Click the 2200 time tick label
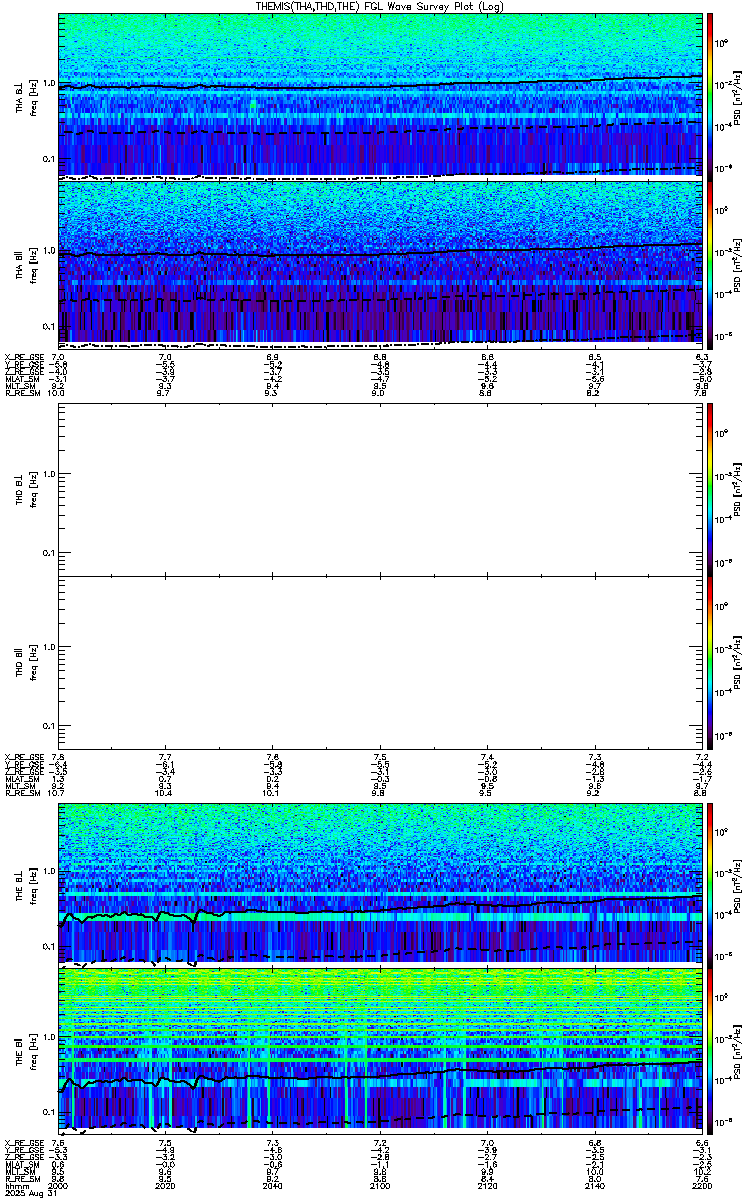Viewport: 750px width, 1200px height. coord(702,1186)
